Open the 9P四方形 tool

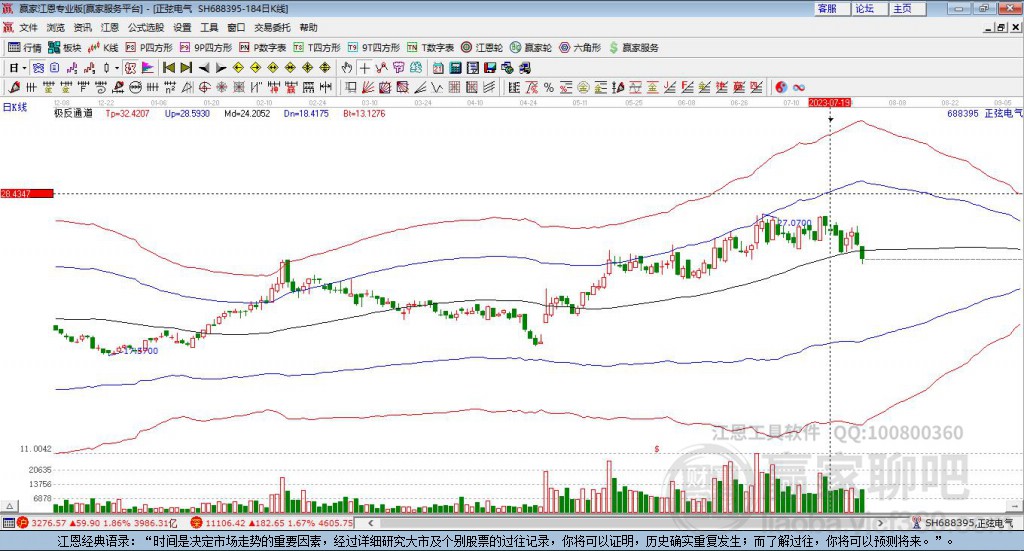[x=206, y=48]
